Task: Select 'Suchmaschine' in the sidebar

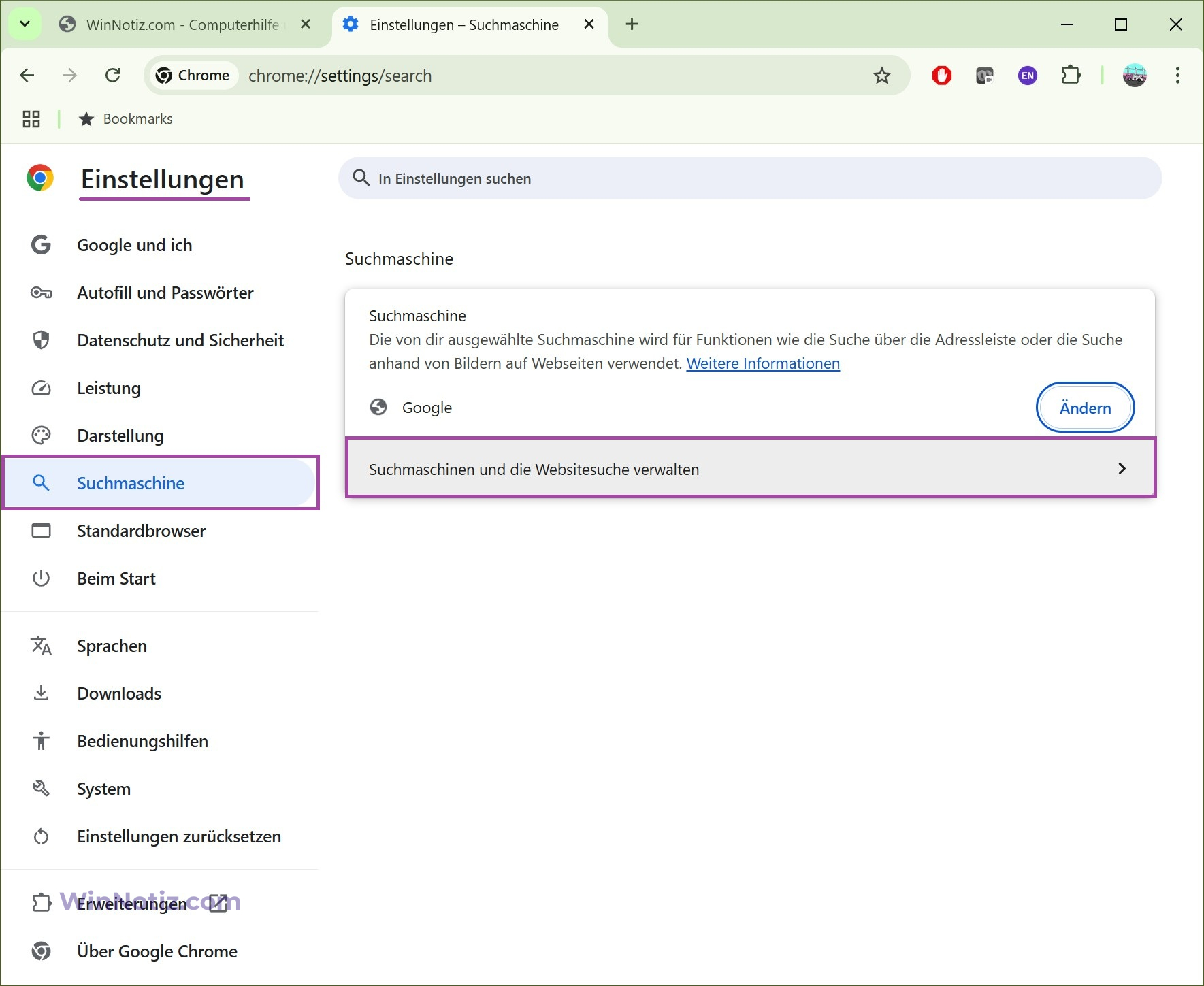Action: (161, 483)
